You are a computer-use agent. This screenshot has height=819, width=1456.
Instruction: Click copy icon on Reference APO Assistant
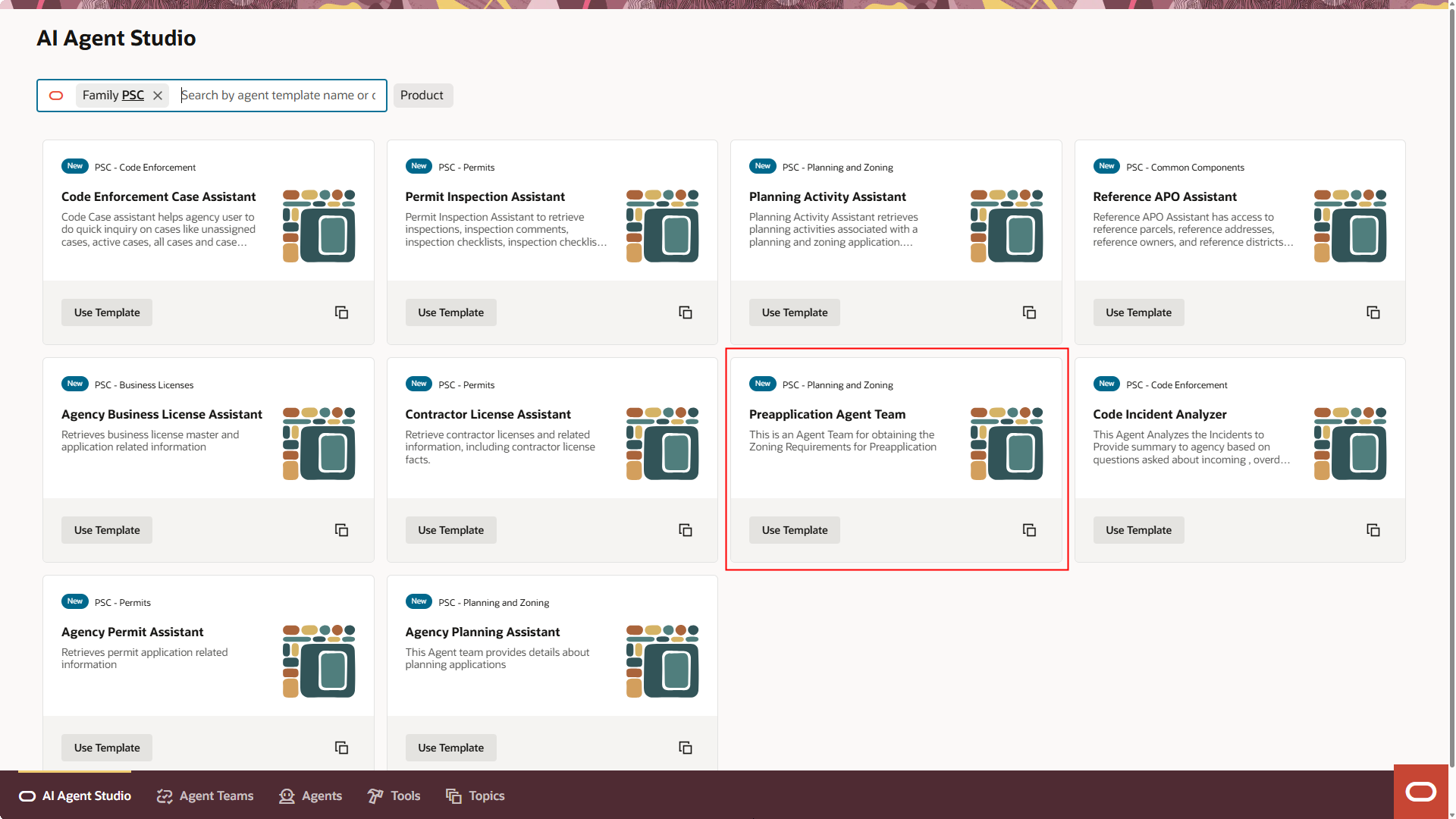1373,312
